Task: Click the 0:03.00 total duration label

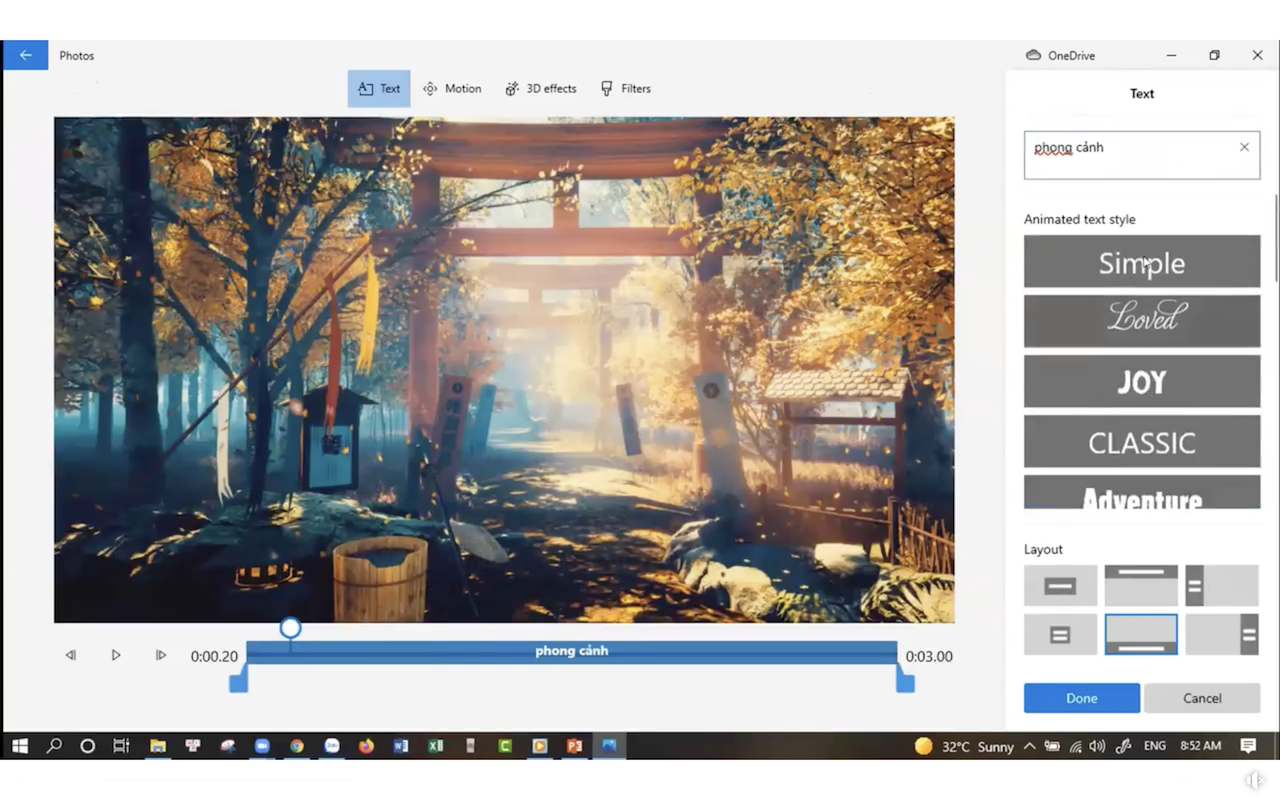Action: (929, 656)
